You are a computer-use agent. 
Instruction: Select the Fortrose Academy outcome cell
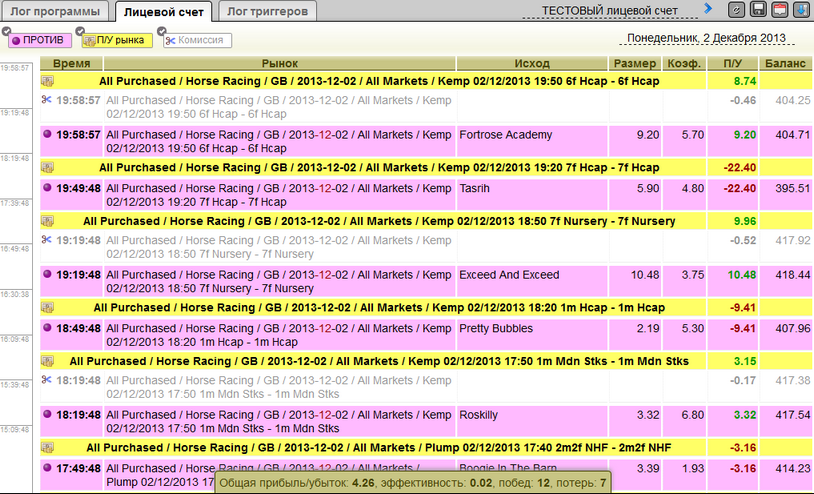pyautogui.click(x=532, y=141)
